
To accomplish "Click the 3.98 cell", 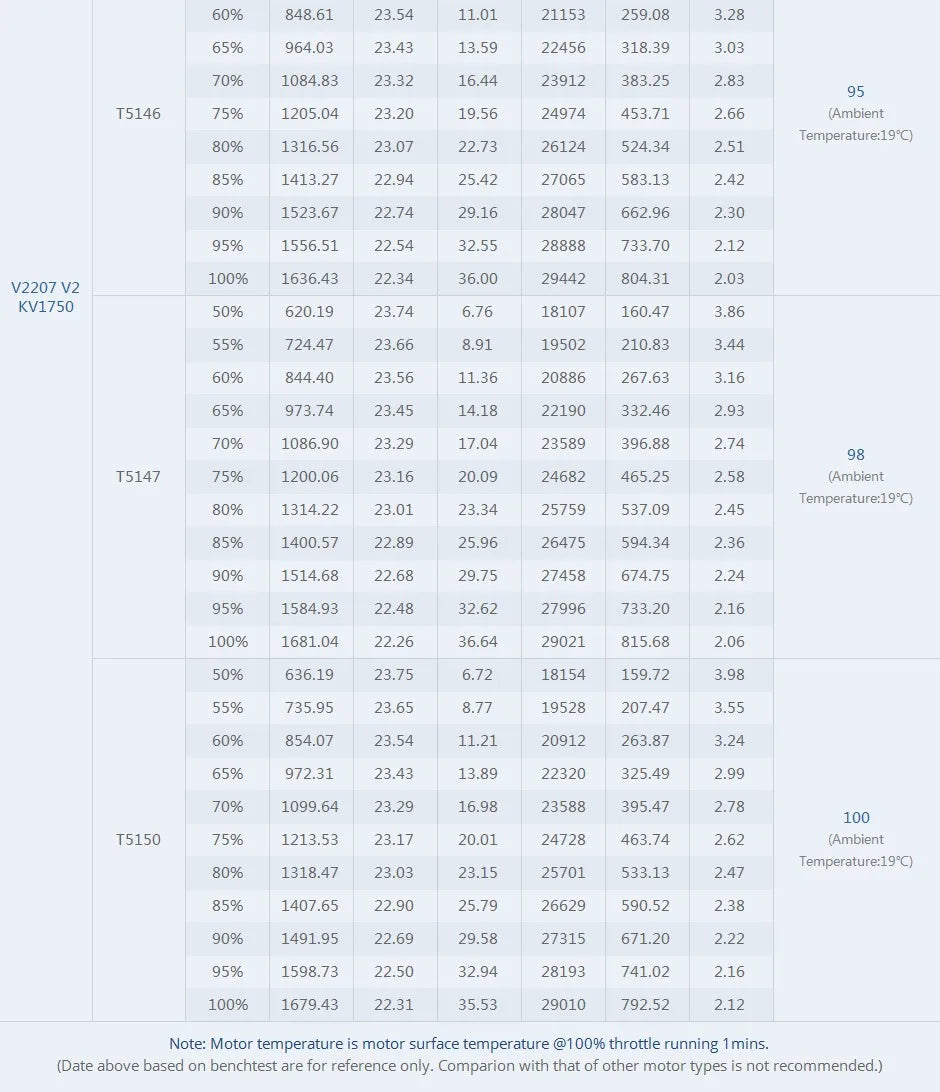I will pyautogui.click(x=730, y=675).
